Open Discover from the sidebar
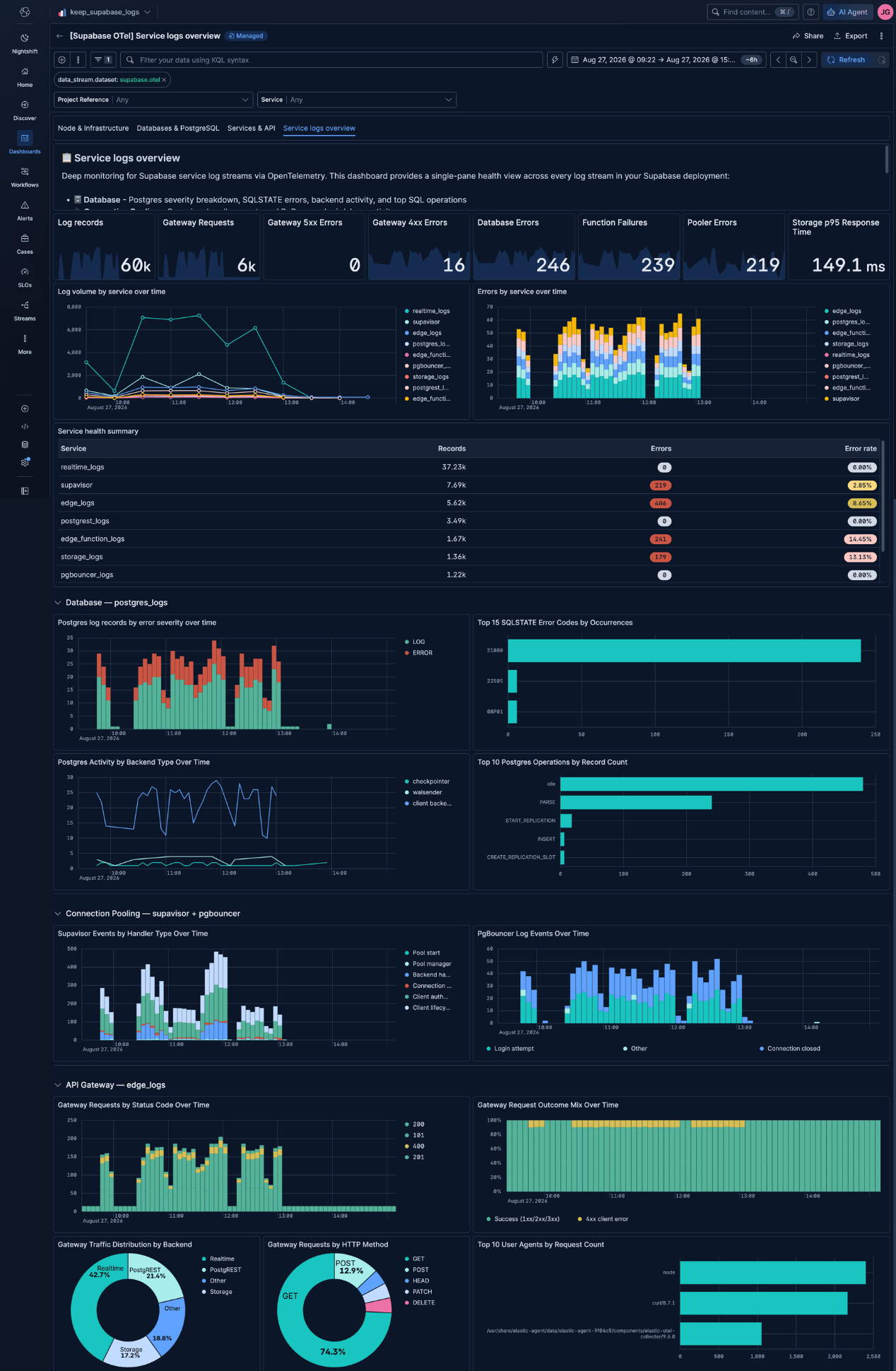Viewport: 896px width, 1371px height. (25, 110)
